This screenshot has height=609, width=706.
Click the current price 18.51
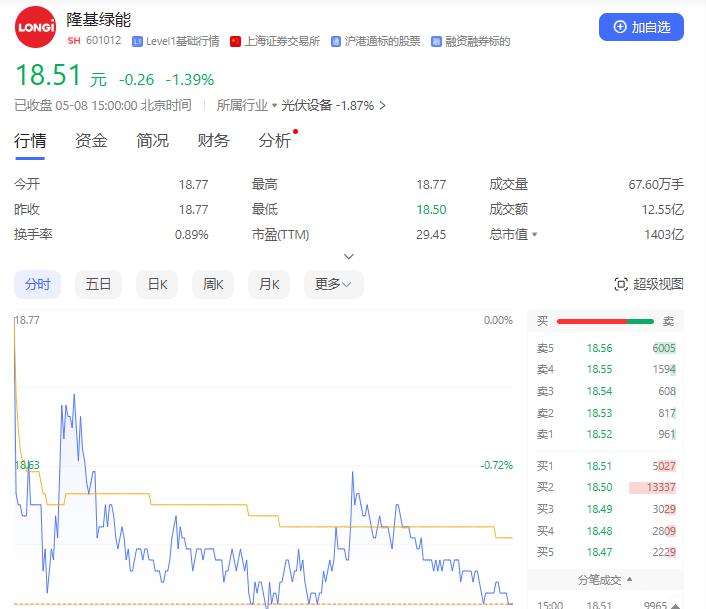[x=48, y=75]
